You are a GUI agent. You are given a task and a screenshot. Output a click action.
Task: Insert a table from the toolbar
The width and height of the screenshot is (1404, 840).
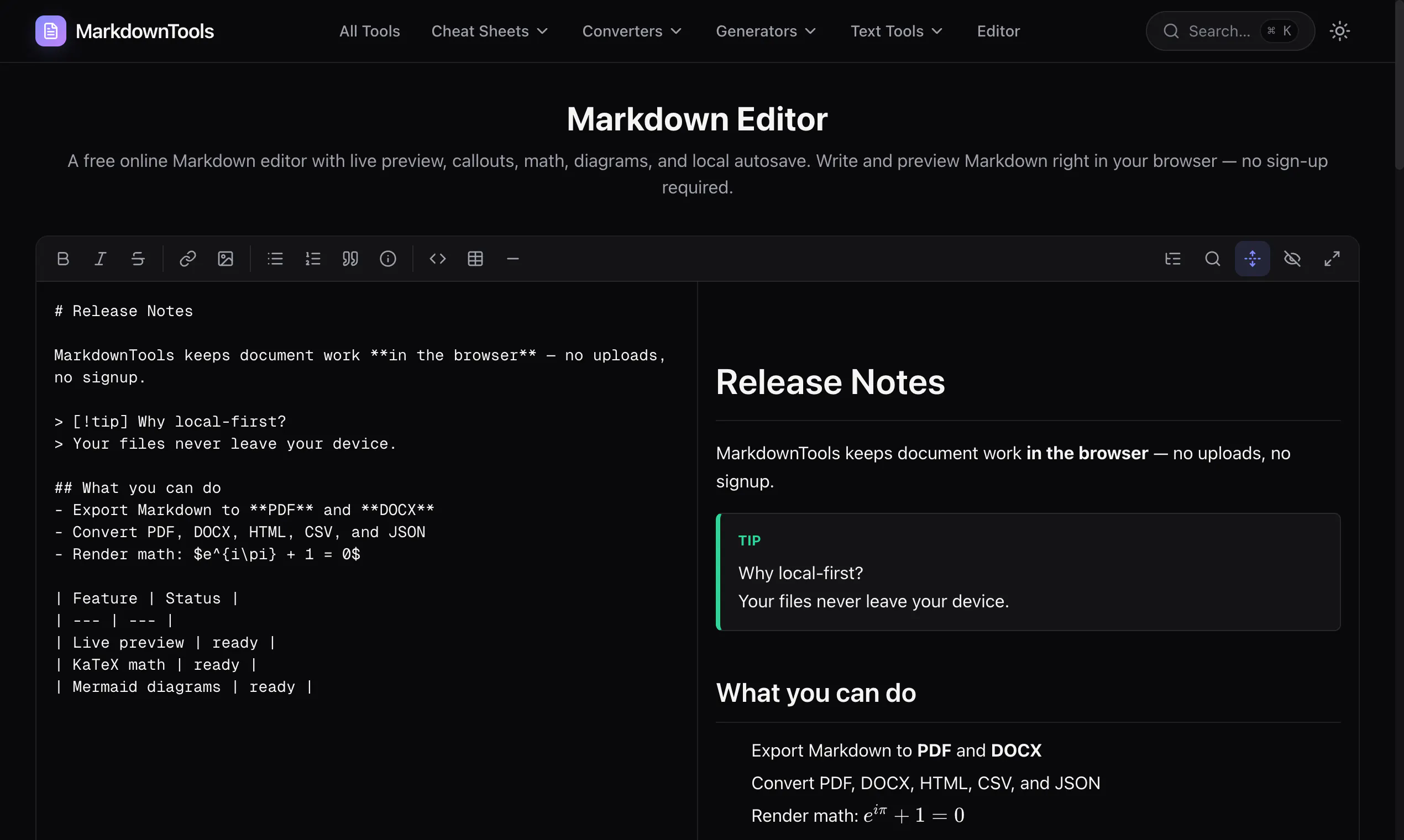[x=475, y=259]
